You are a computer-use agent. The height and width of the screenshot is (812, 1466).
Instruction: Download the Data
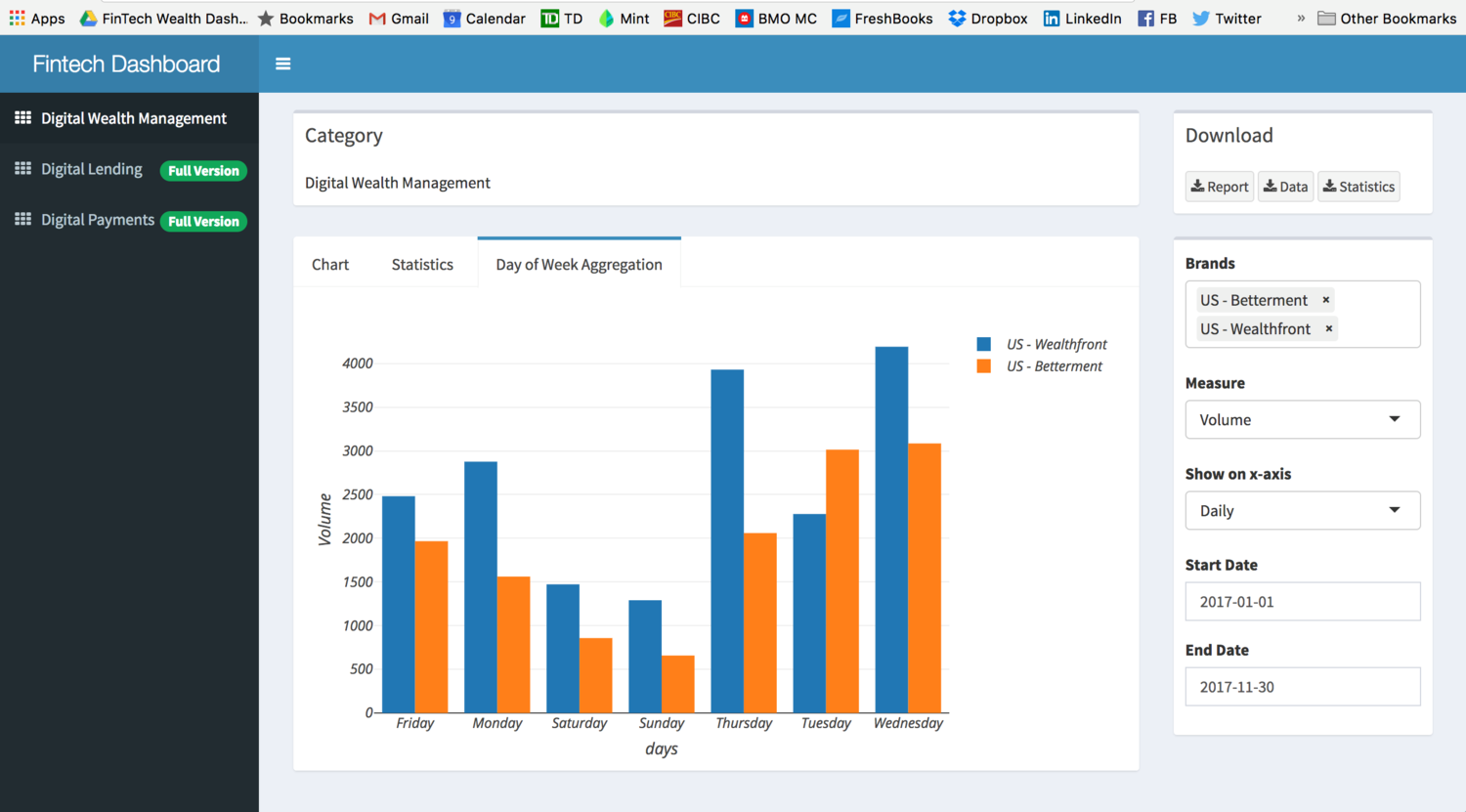1285,187
